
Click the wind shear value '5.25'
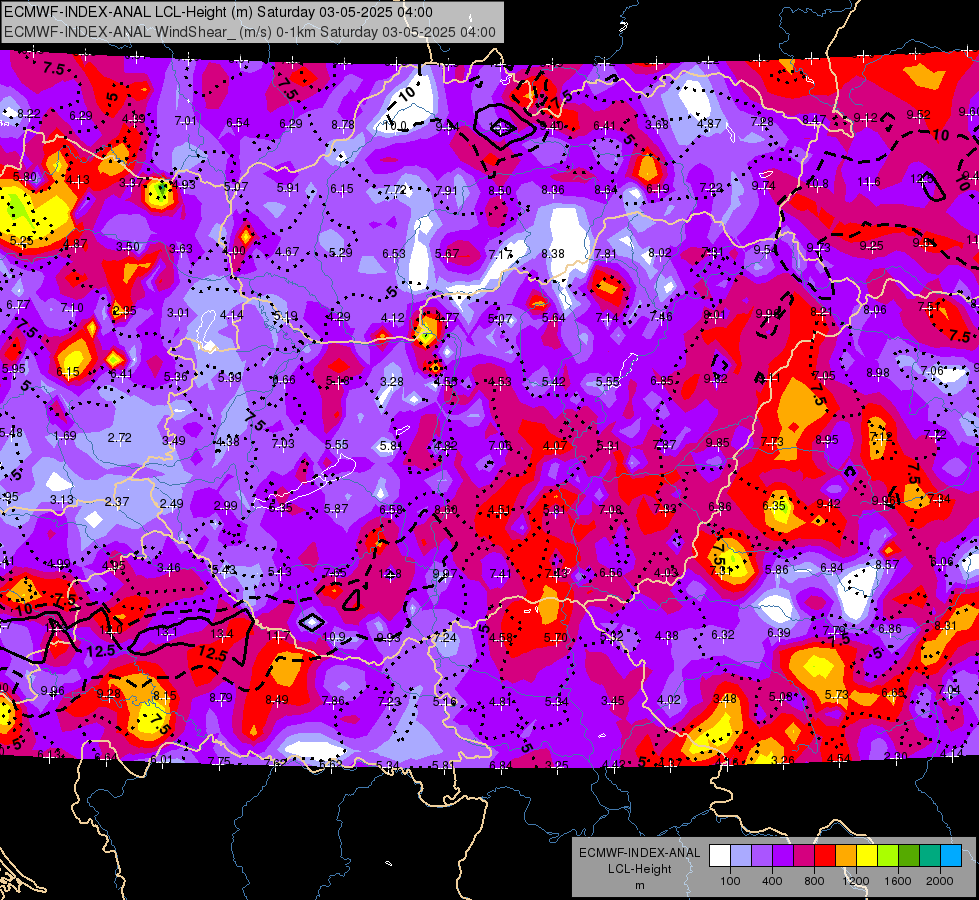point(22,240)
